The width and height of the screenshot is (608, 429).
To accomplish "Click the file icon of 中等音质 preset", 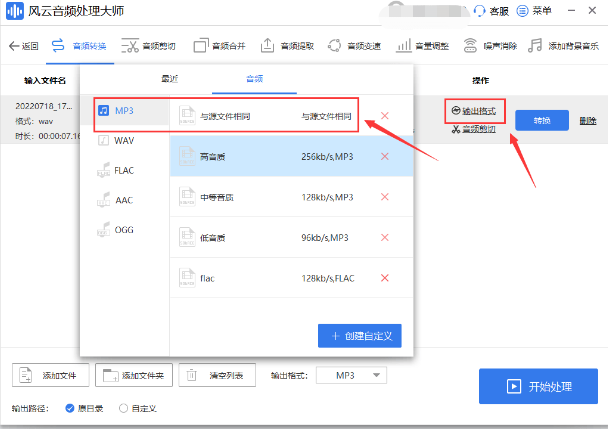I will point(187,197).
